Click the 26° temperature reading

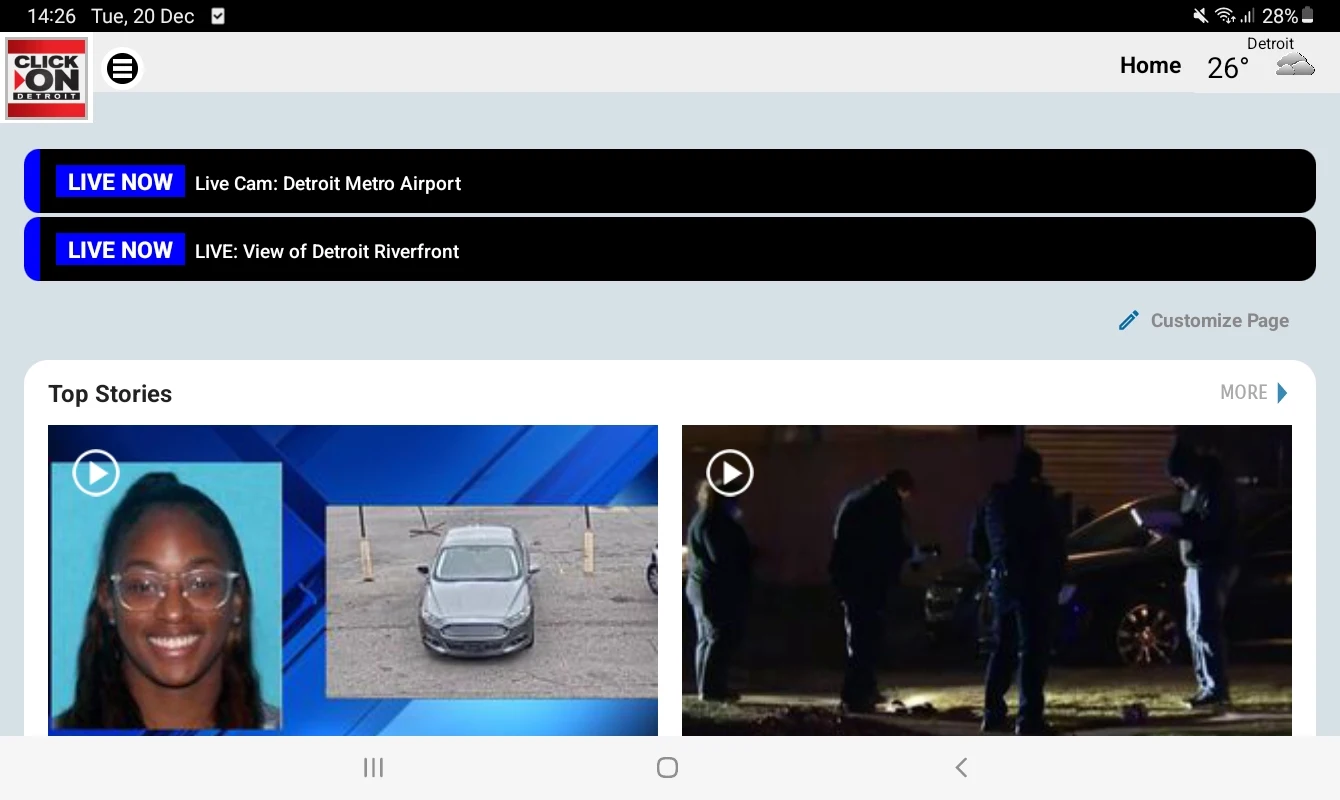pyautogui.click(x=1227, y=68)
